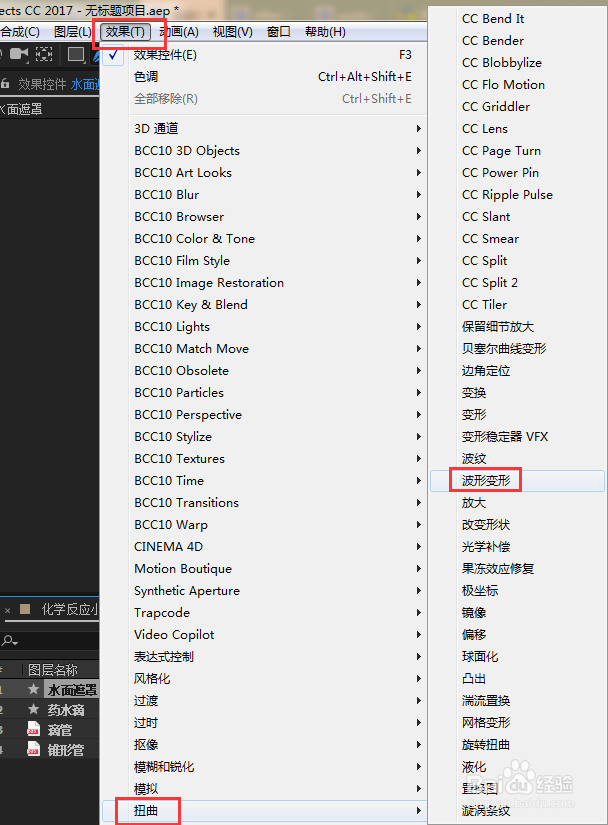The width and height of the screenshot is (608, 825).
Task: Click the file icon of 滴管 layer
Action: point(33,729)
